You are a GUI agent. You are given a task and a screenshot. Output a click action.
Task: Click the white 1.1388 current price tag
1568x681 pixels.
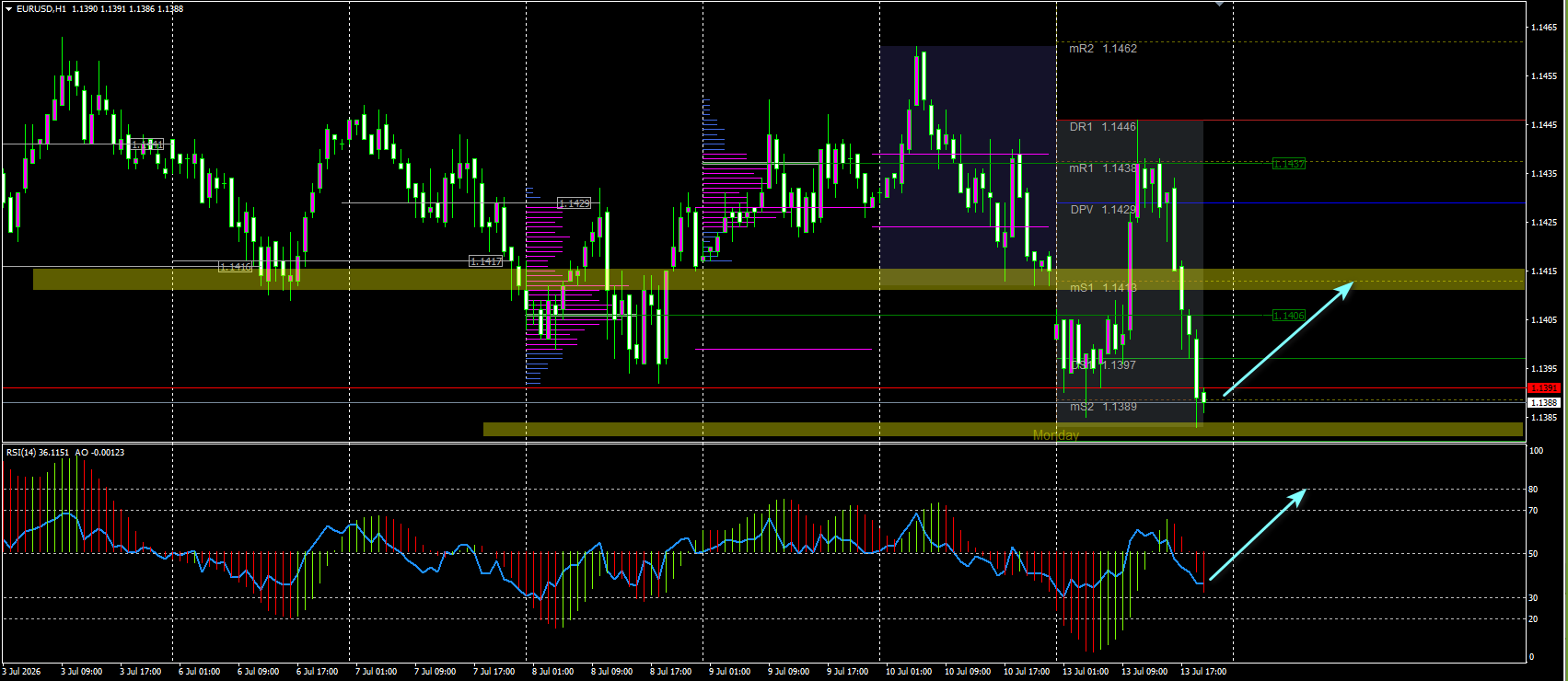[x=1544, y=403]
